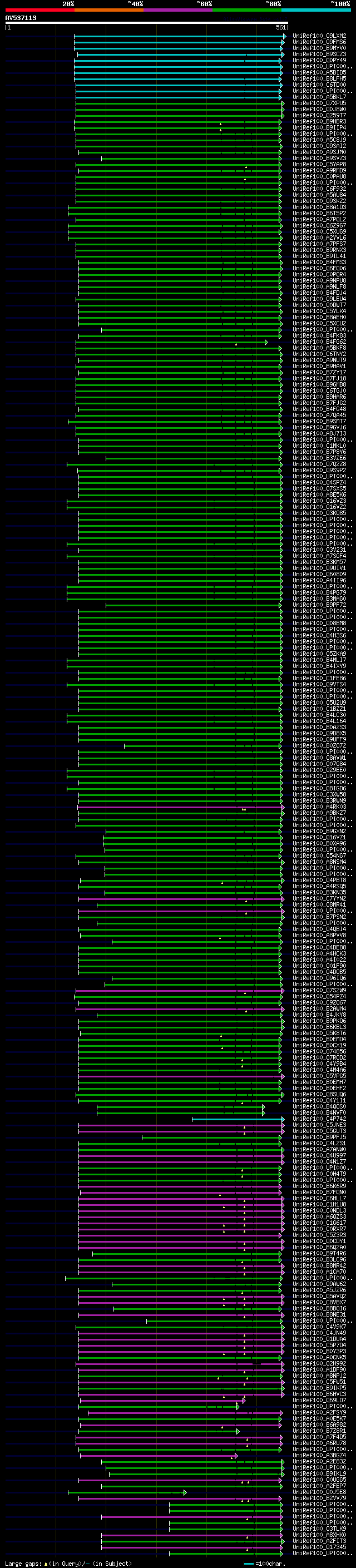
Task: Select the UniRef100_B0XA96 label
Action: pos(319,844)
